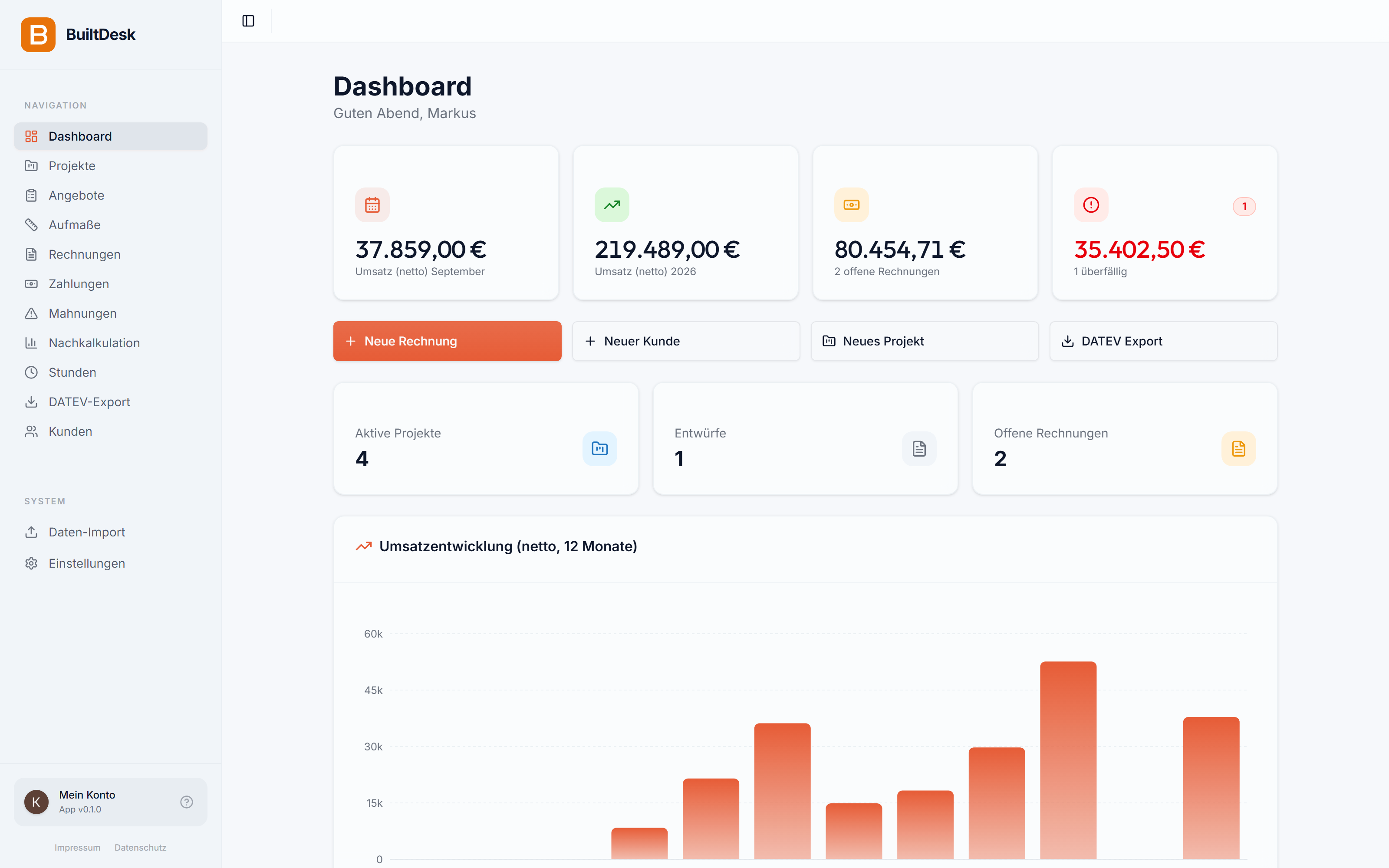This screenshot has width=1389, height=868.
Task: Open the Dashboard grid icon in sidebar
Action: [x=31, y=136]
